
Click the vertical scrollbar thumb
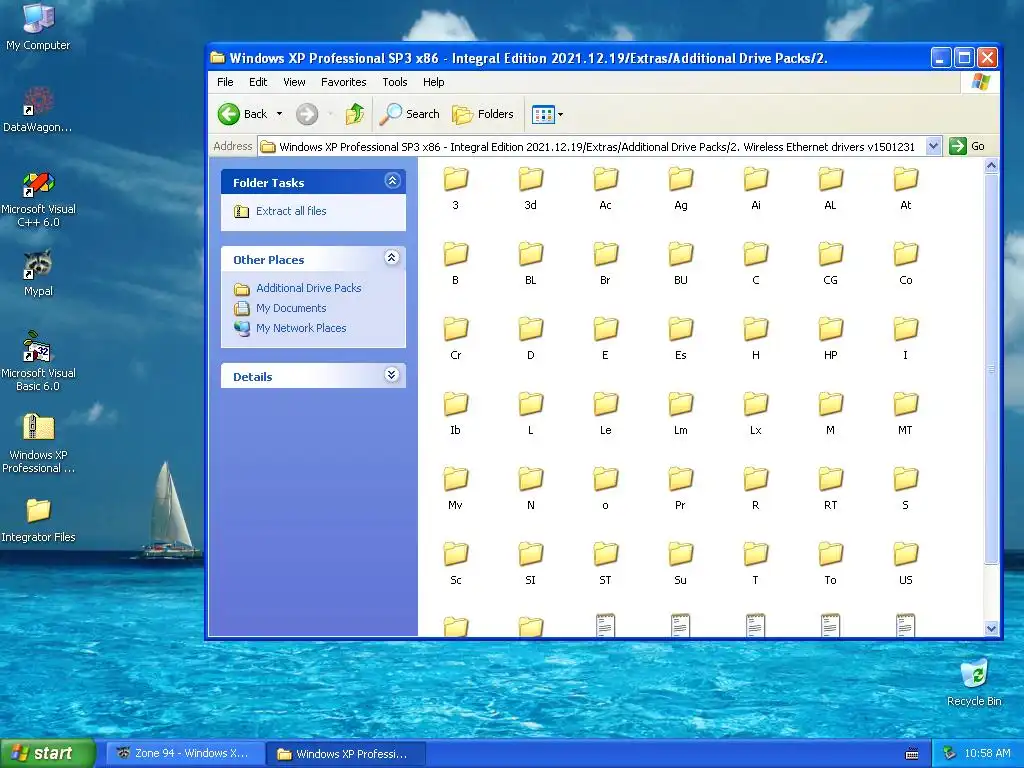(x=991, y=368)
